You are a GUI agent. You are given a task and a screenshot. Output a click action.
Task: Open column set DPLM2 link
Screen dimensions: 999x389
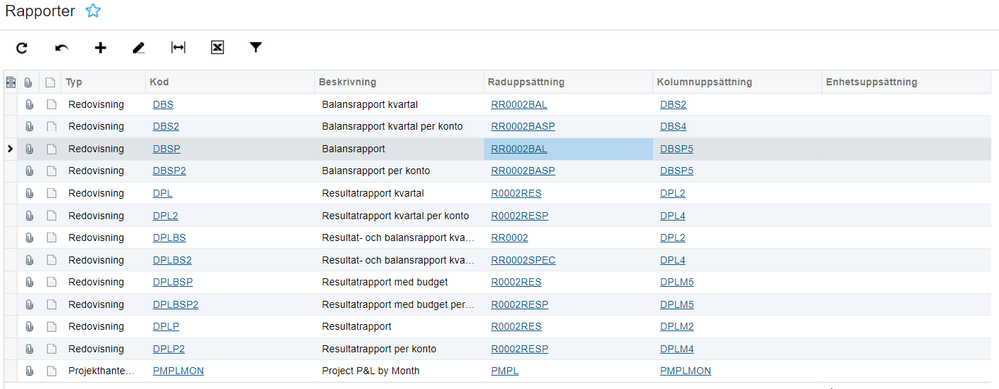click(677, 327)
